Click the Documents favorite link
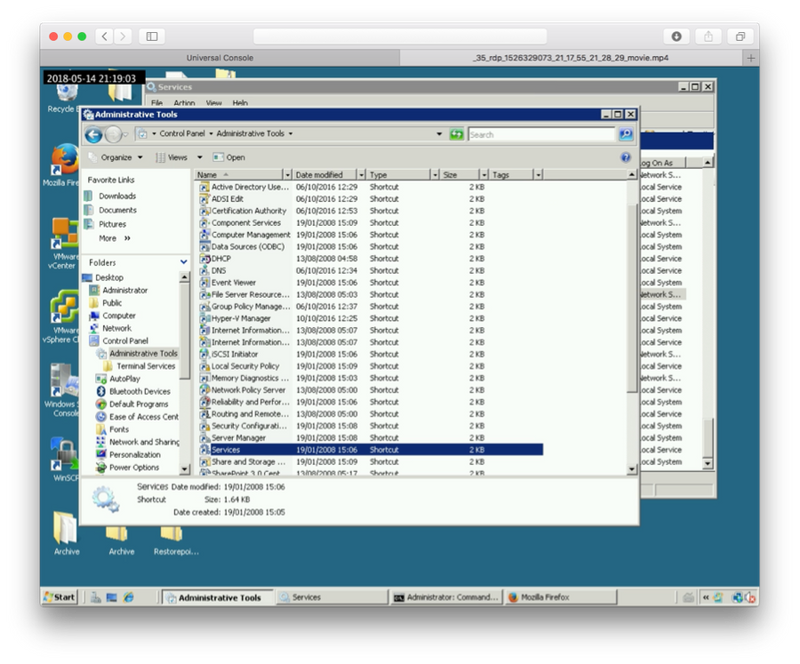 pyautogui.click(x=117, y=210)
